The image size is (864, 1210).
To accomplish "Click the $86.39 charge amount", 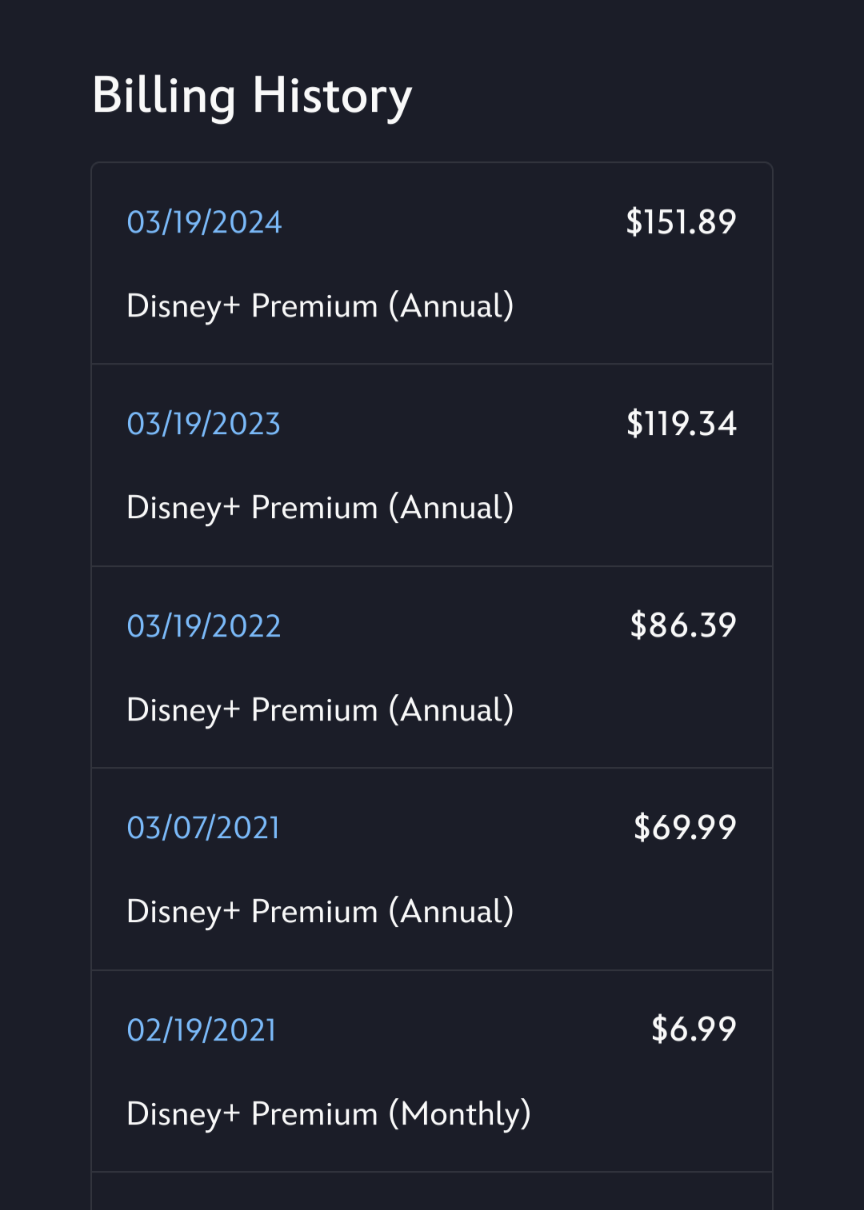I will point(683,626).
